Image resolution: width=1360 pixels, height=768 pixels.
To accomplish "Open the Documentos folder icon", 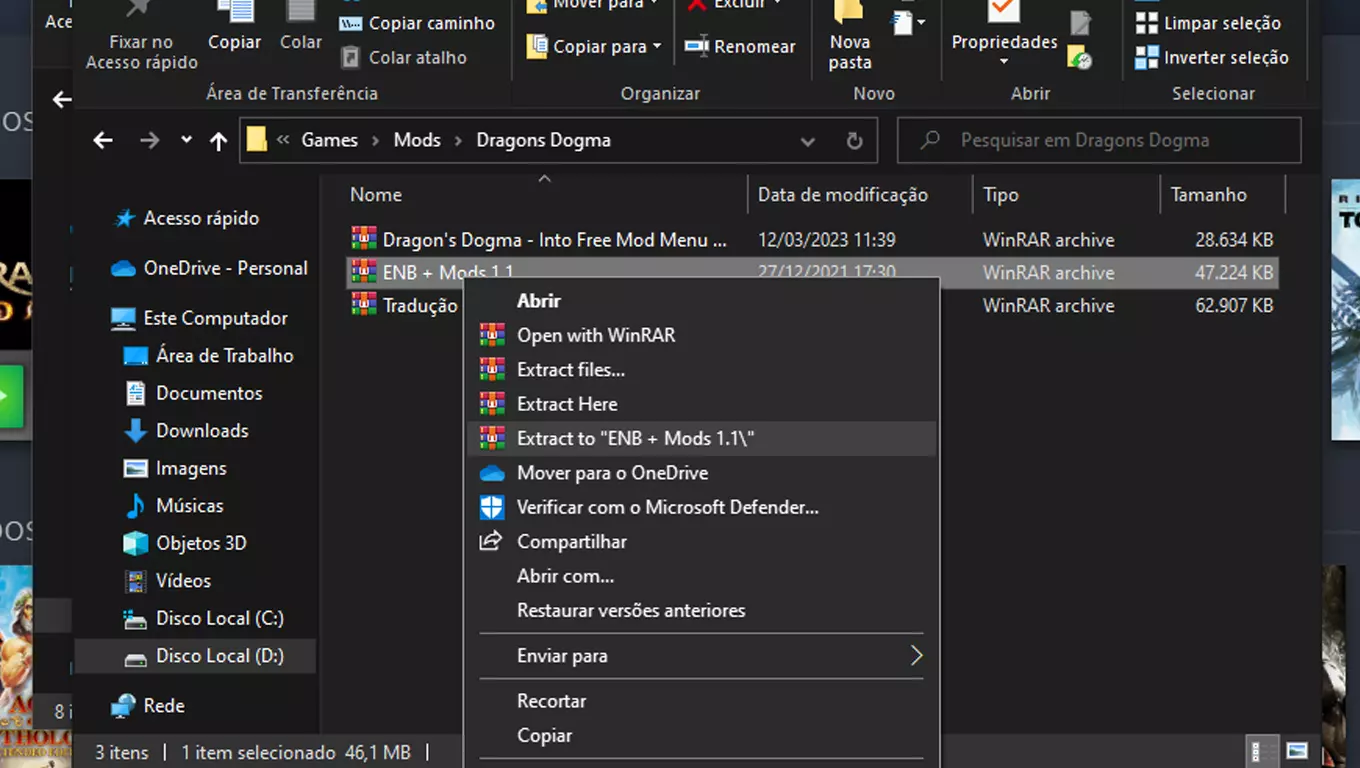I will click(135, 393).
